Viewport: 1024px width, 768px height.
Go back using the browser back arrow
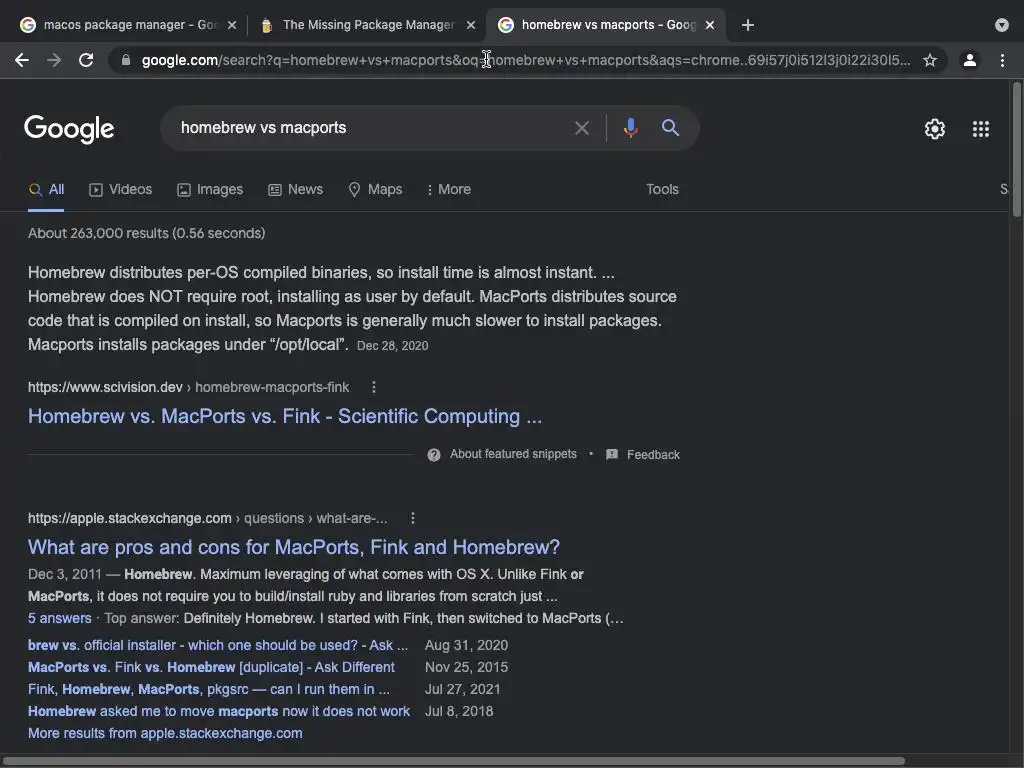click(x=22, y=60)
